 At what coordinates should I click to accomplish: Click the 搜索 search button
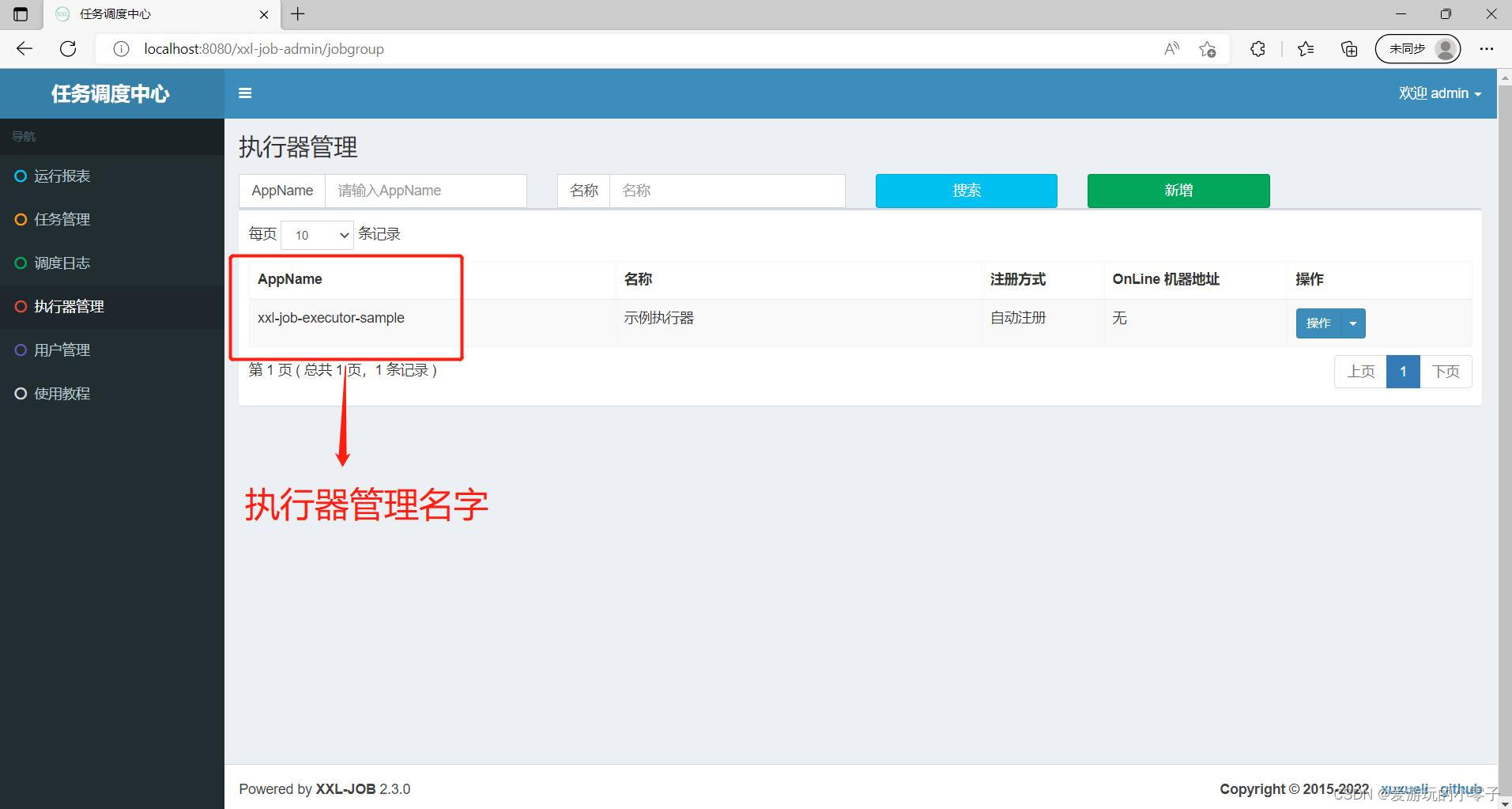(967, 191)
